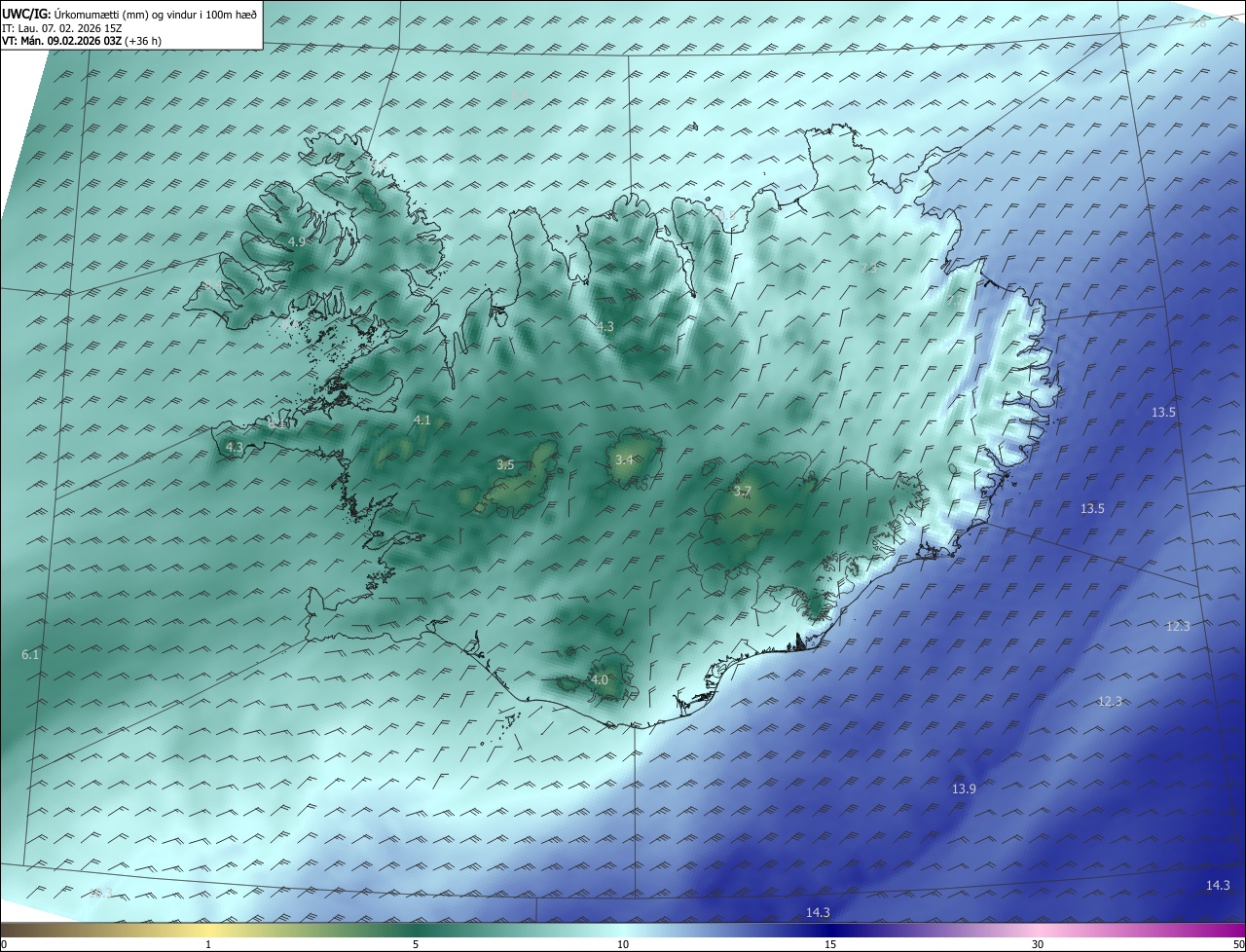Click the 4.3 value over the northern mountains

point(605,327)
